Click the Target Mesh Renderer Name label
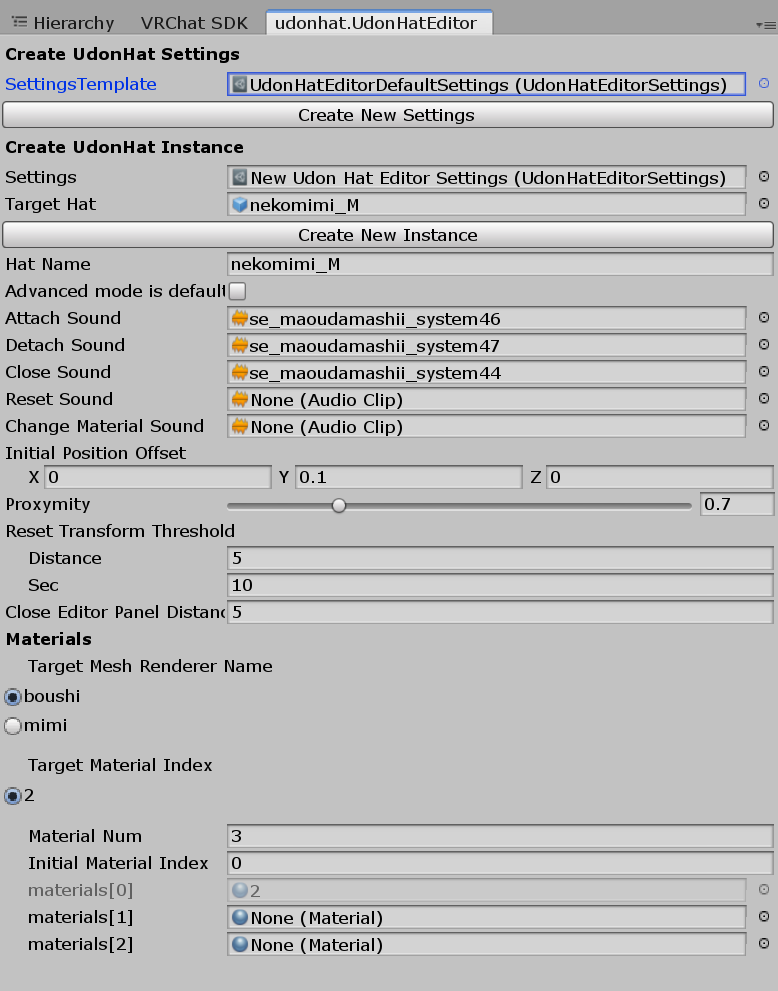Viewport: 778px width, 991px height. (150, 666)
